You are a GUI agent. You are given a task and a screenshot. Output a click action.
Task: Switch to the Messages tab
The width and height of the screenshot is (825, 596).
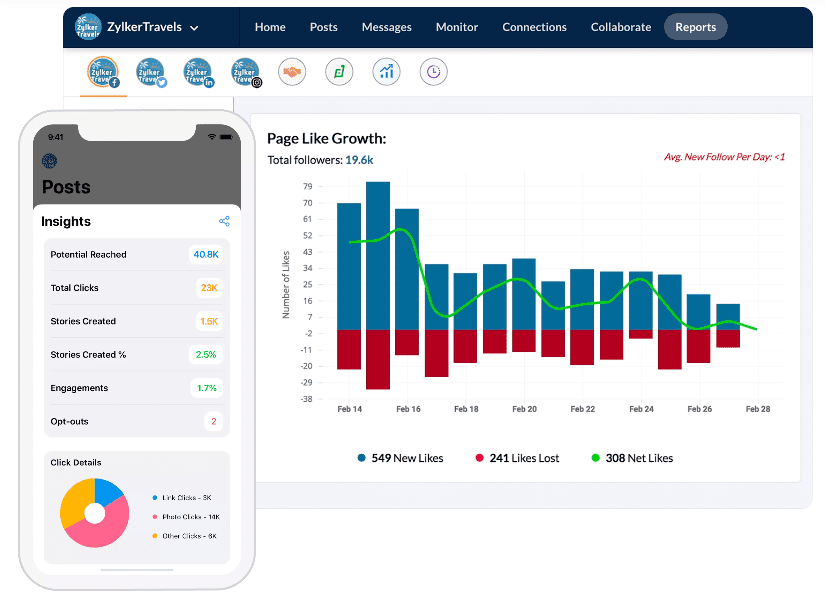pyautogui.click(x=387, y=27)
